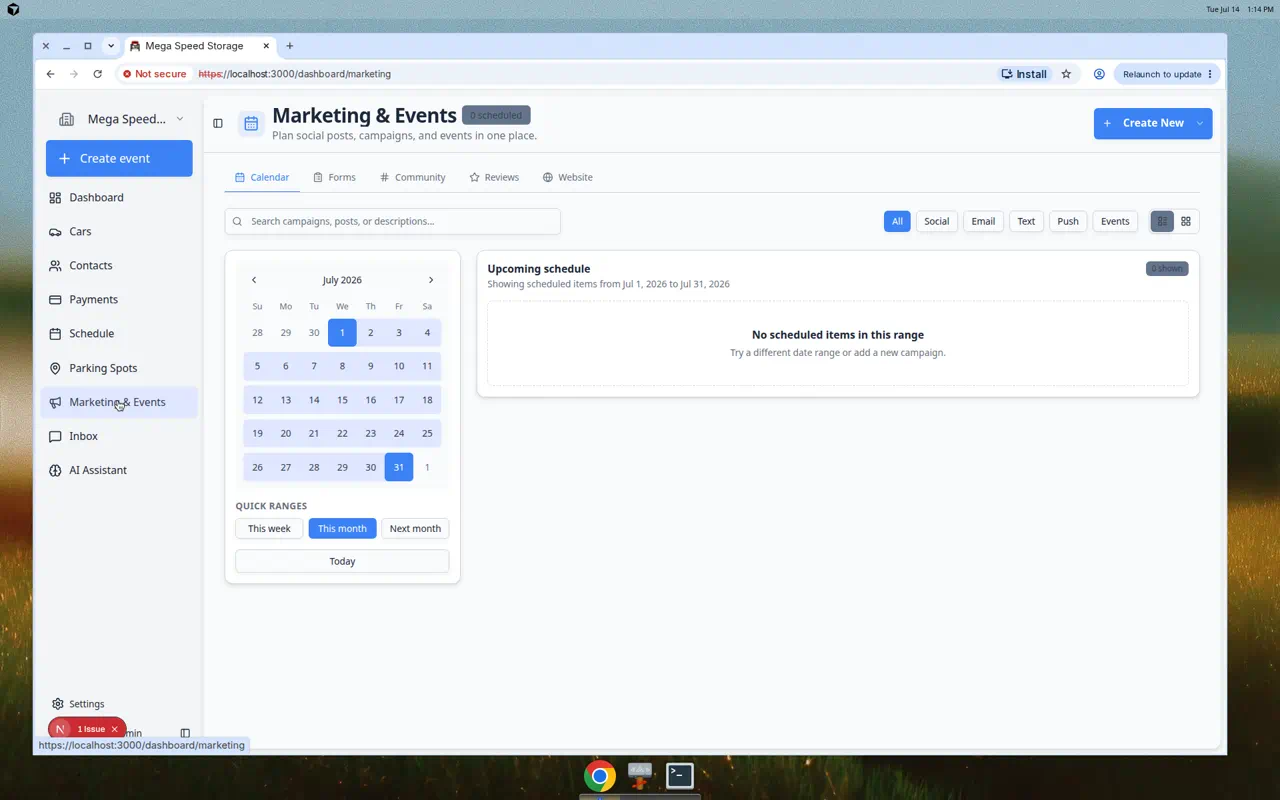Open Create New dropdown arrow
Screen dimensions: 1280x800
click(x=1199, y=123)
